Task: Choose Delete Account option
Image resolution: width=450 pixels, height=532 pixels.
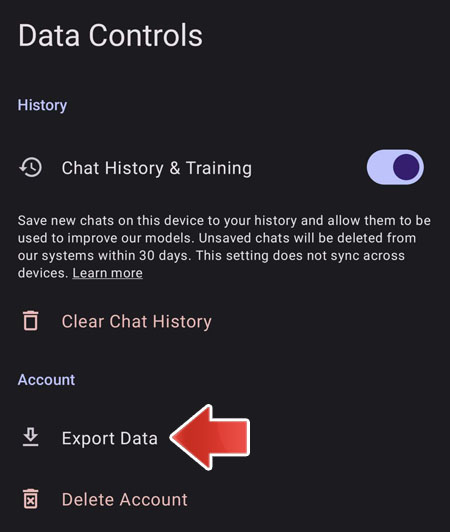Action: [125, 499]
